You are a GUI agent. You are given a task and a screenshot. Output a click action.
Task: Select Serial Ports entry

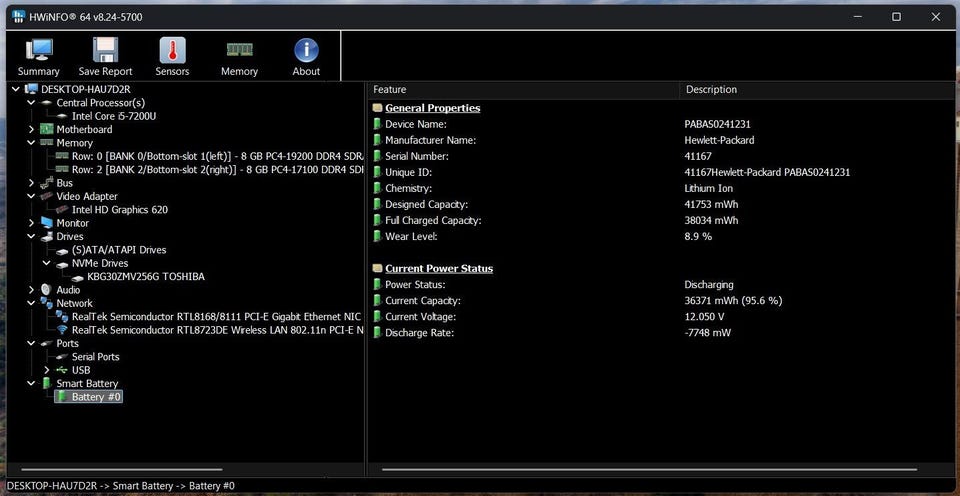tap(96, 356)
